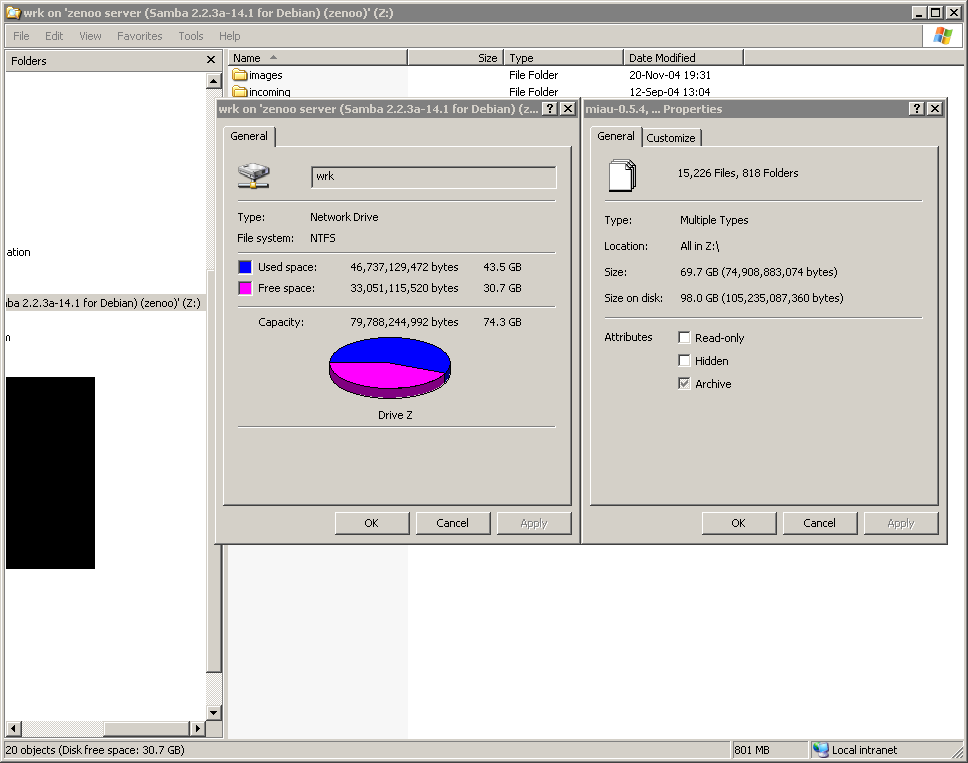The height and width of the screenshot is (763, 968).
Task: Cancel the wrk drive properties dialog
Action: [x=452, y=523]
